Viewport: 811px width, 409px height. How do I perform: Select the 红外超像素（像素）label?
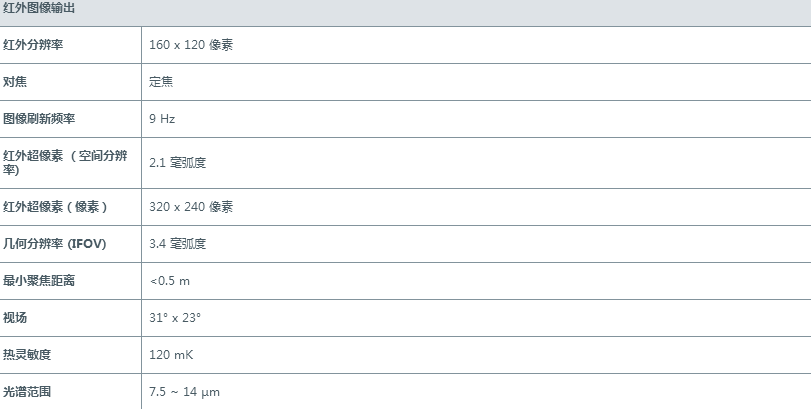[x=55, y=206]
